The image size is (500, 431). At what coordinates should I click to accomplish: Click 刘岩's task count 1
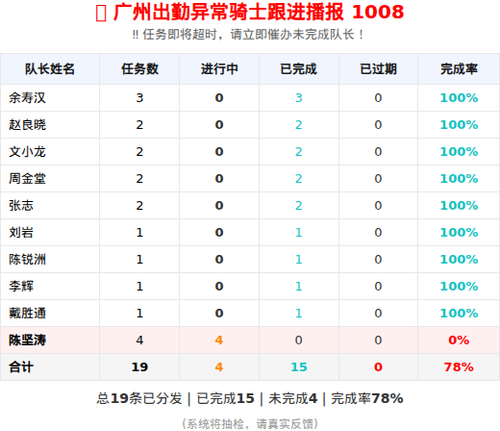point(140,232)
